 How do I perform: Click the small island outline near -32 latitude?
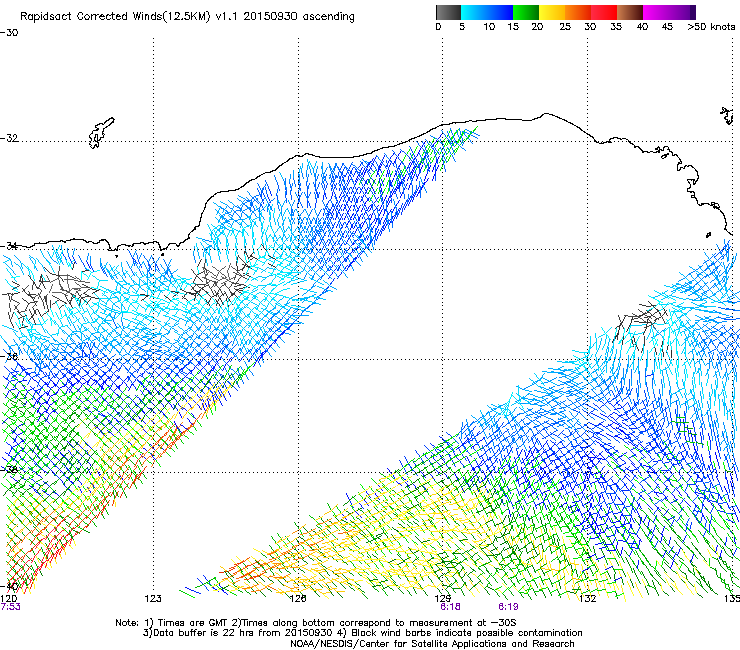point(101,133)
